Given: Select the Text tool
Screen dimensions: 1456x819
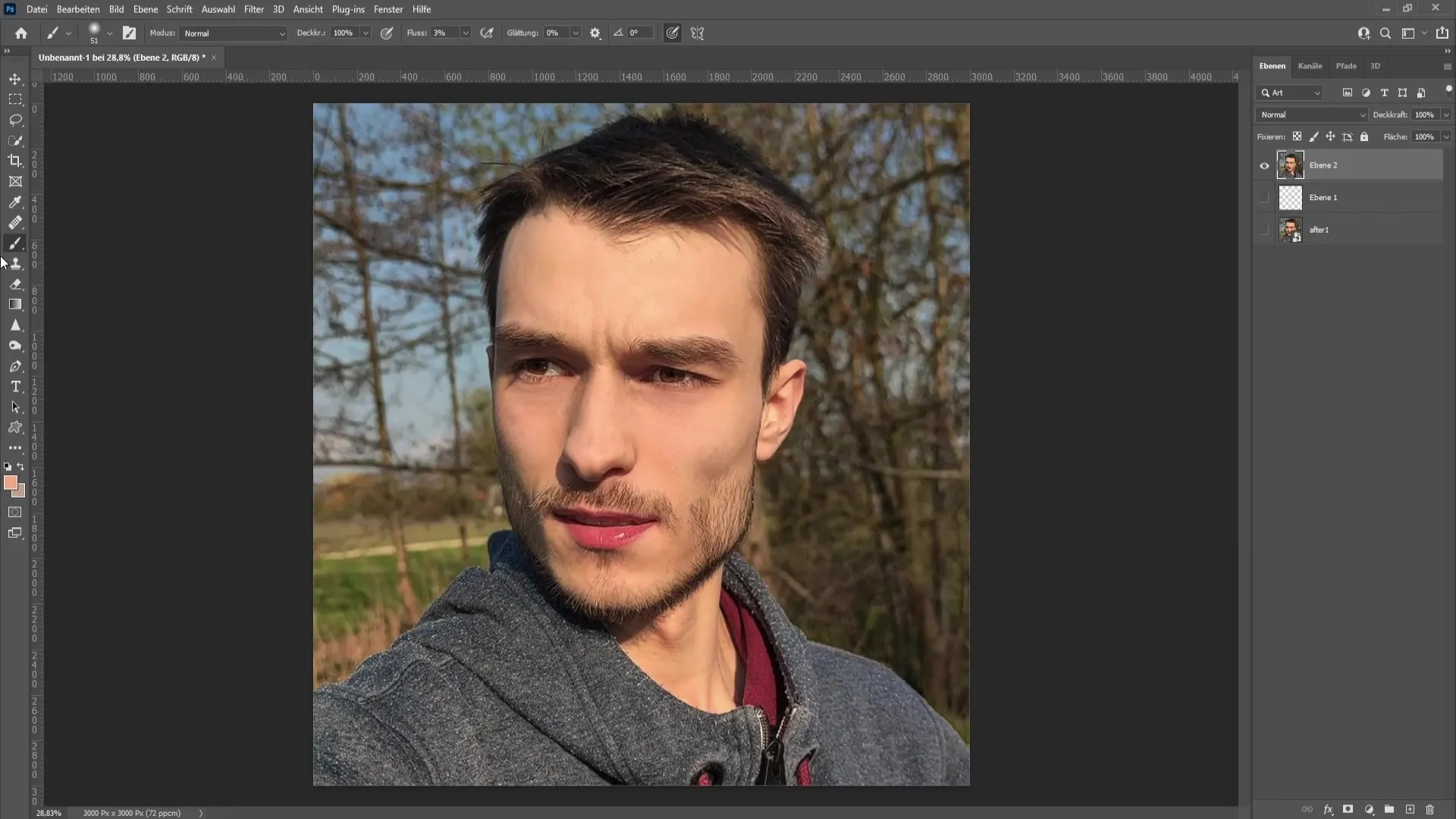Looking at the screenshot, I should pos(14,385).
